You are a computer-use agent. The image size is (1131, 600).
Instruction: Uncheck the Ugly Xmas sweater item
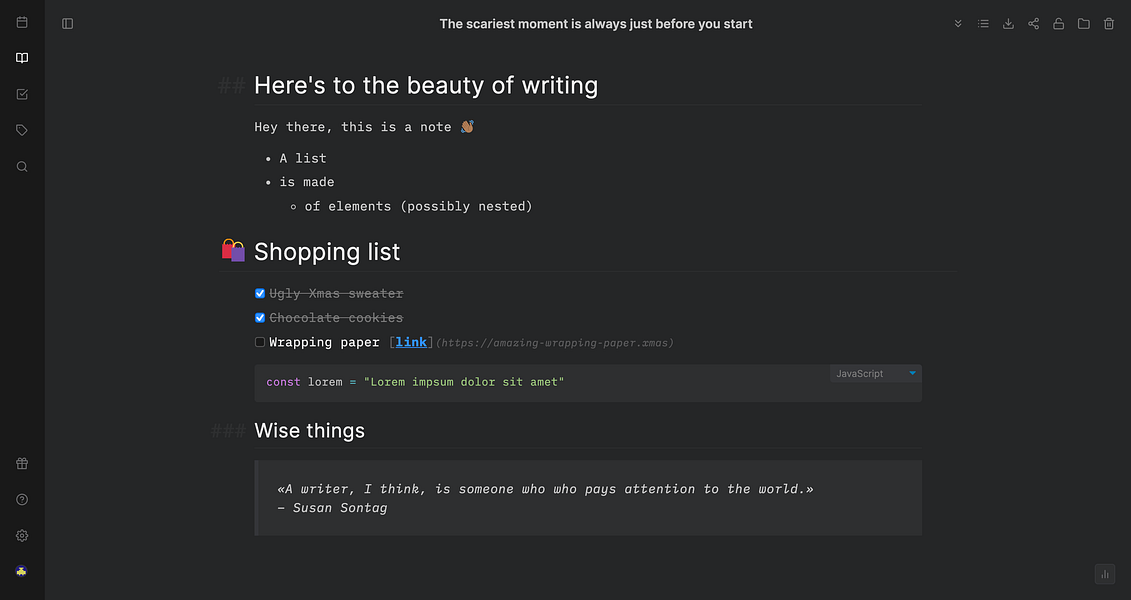[260, 294]
